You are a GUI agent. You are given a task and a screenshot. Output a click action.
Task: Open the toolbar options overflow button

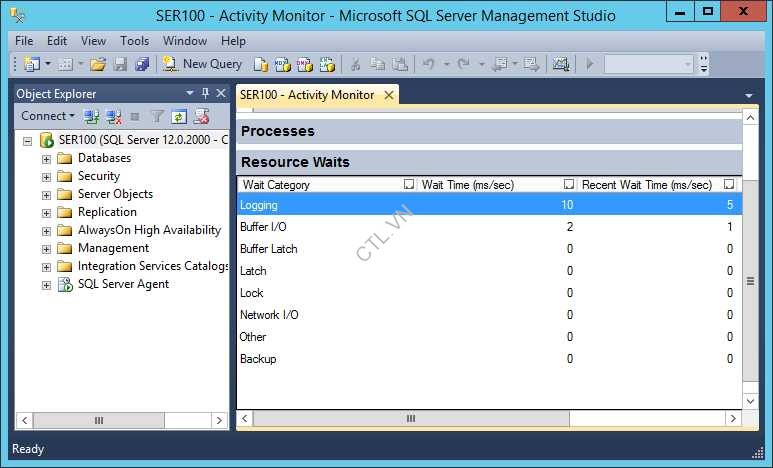704,64
